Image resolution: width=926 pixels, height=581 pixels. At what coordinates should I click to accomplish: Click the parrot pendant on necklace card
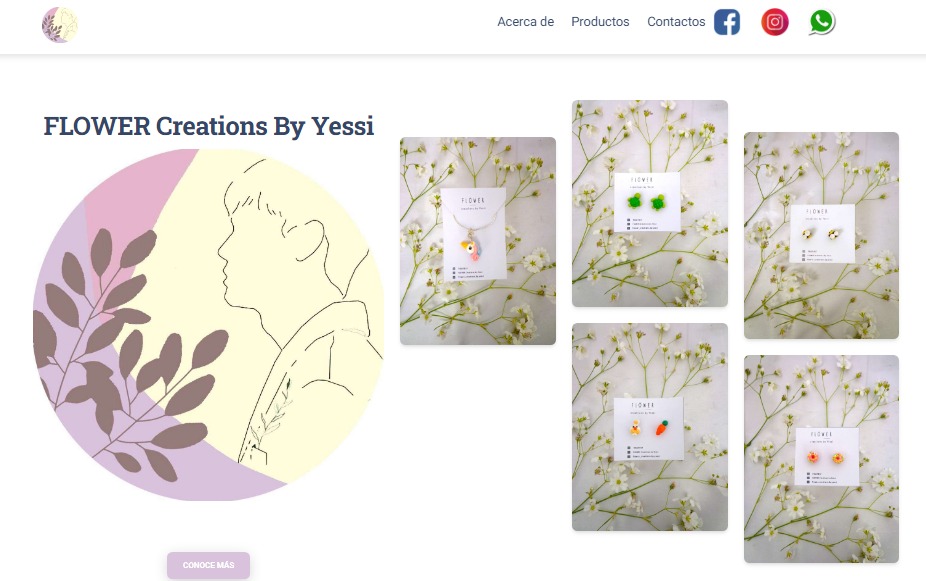click(472, 246)
